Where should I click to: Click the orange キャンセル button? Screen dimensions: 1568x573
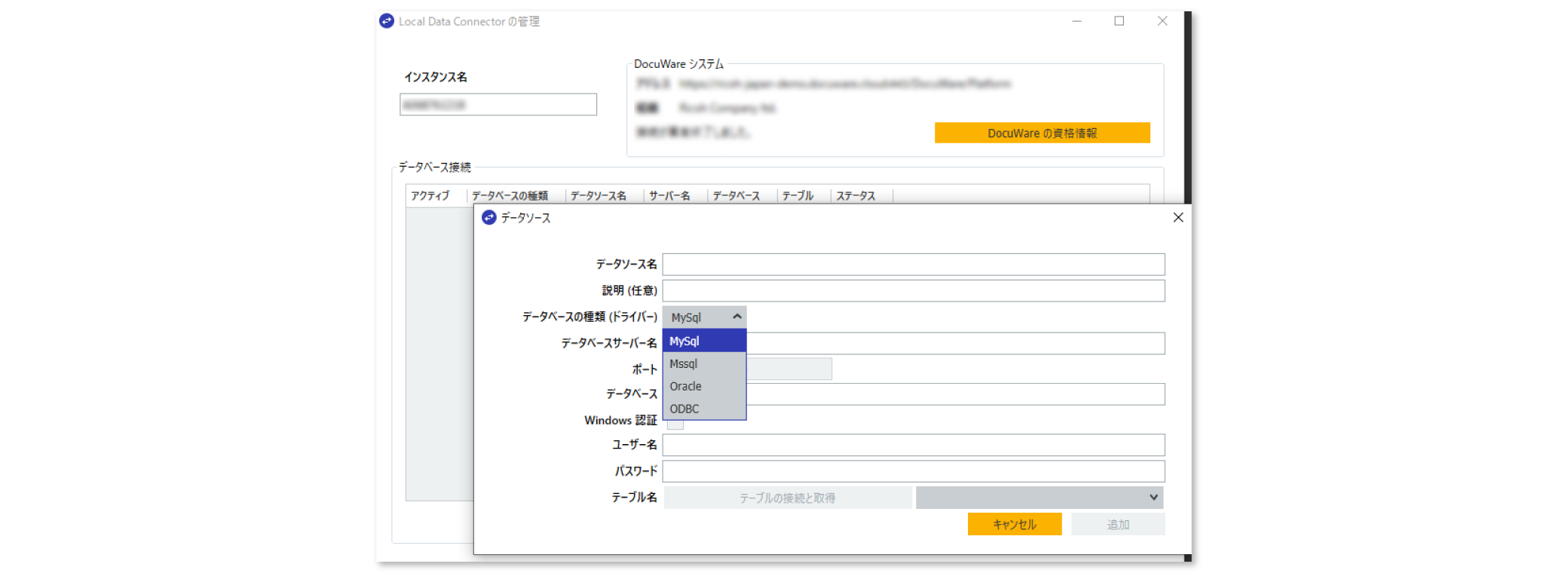tap(1015, 524)
